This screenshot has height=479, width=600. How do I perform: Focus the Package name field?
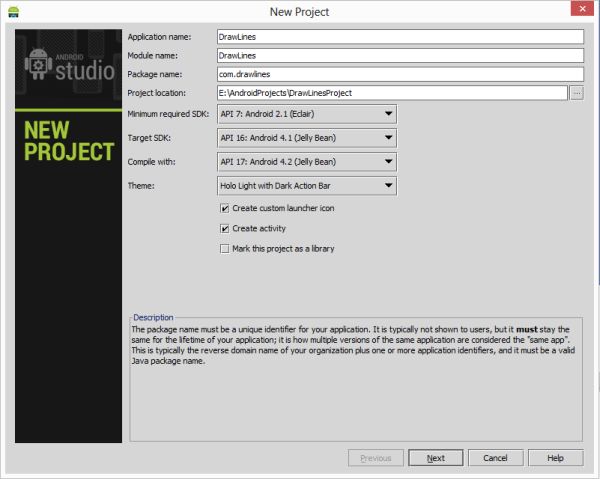point(400,74)
